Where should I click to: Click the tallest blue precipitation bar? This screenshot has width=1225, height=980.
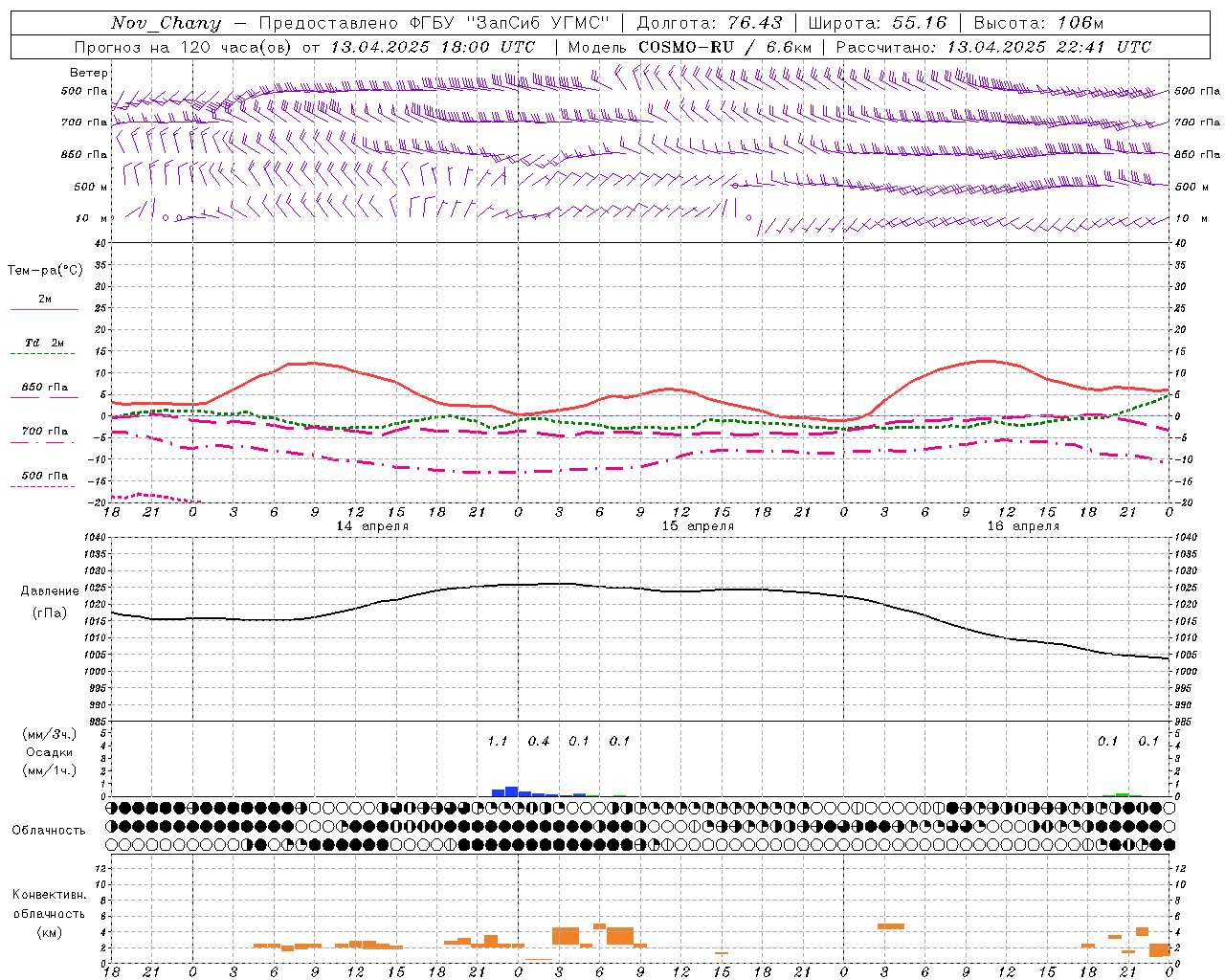click(511, 791)
